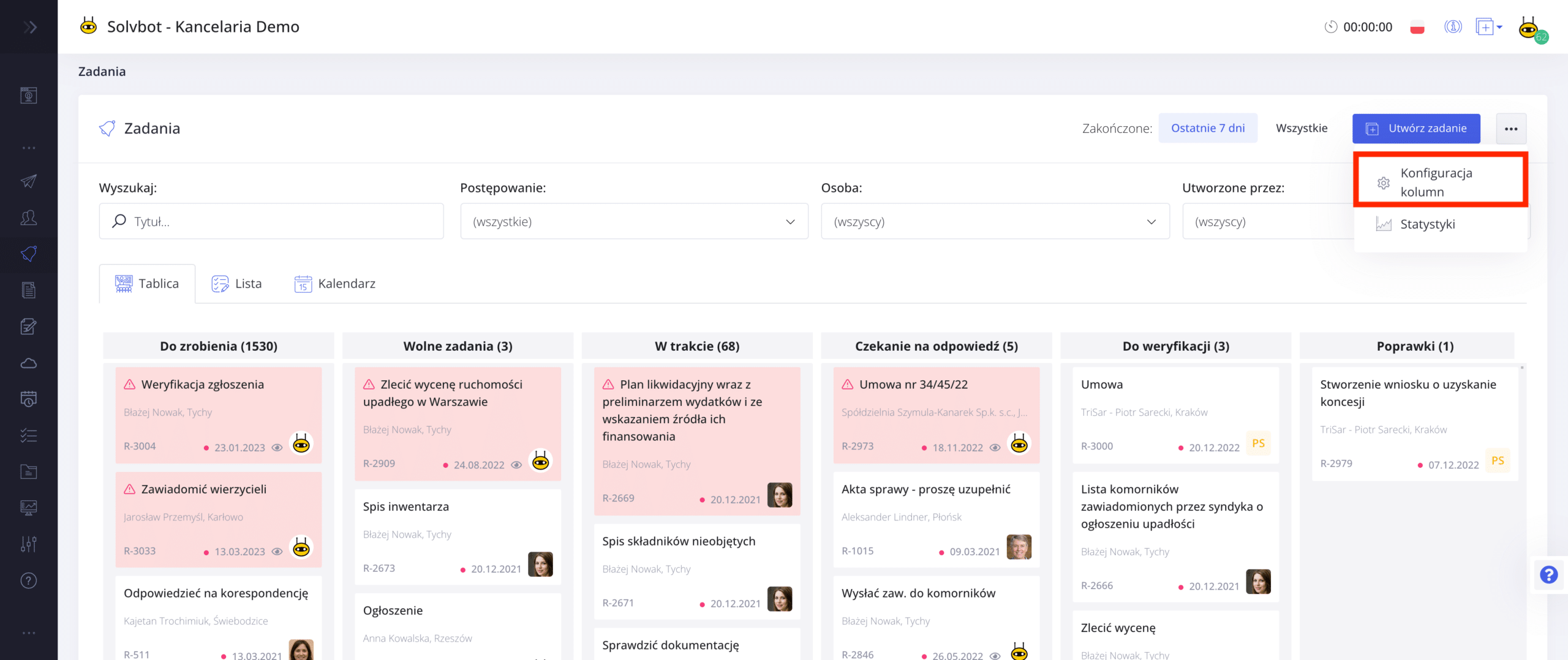Open the Zawiadomić wierzycieli task card
Screen dimensions: 1568x660
[219, 519]
